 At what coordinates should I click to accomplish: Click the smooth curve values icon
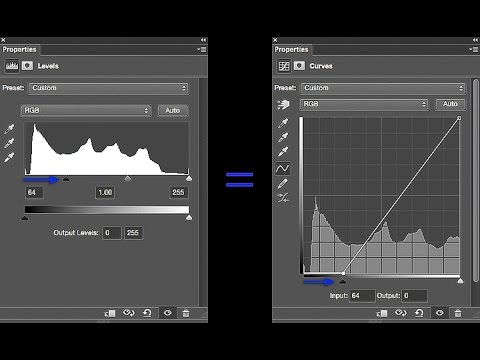[283, 198]
